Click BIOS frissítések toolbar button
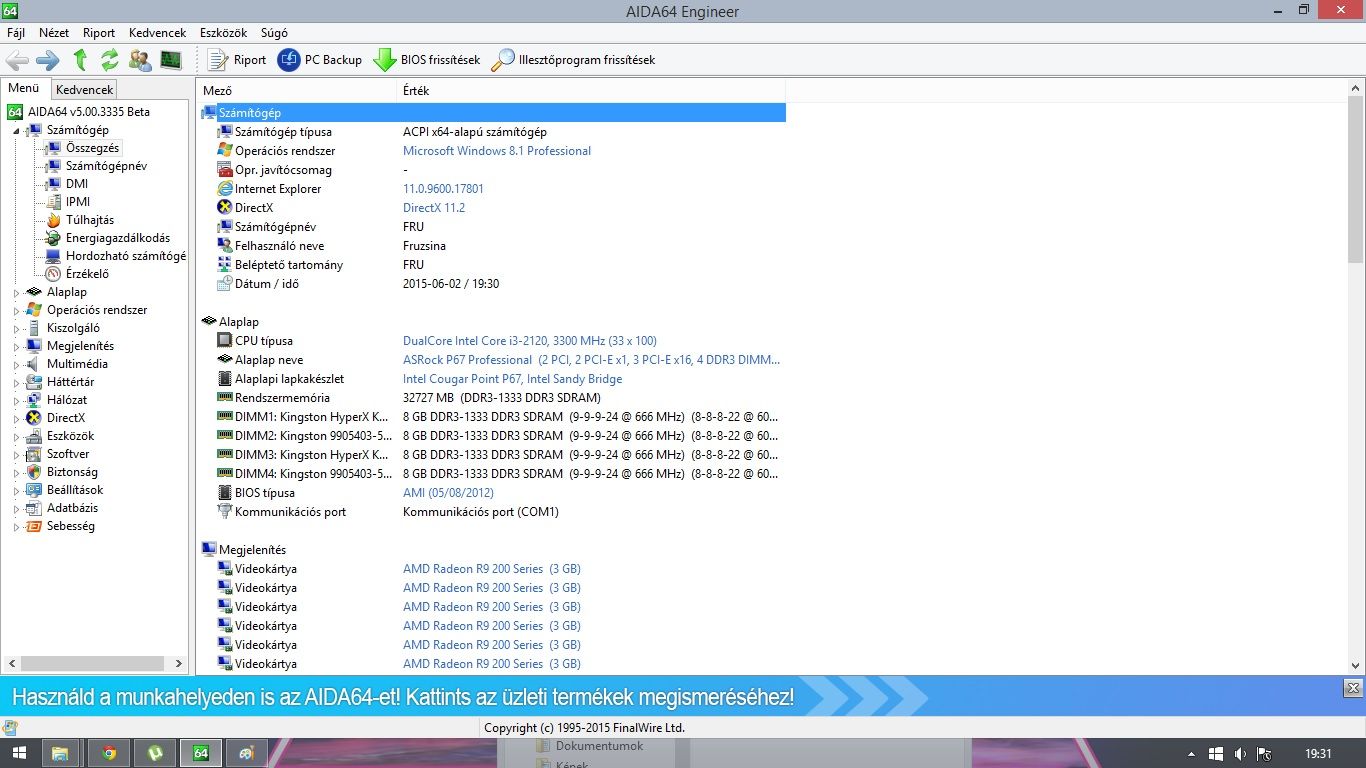This screenshot has height=768, width=1366. [x=427, y=60]
